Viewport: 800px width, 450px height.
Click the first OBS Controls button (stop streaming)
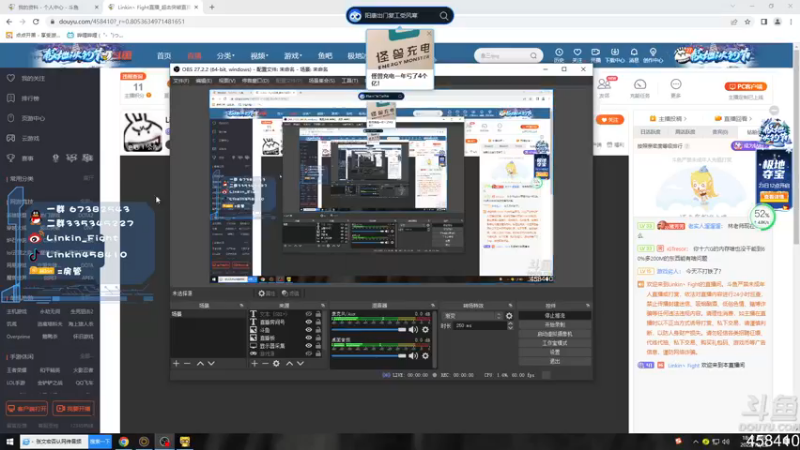[555, 316]
